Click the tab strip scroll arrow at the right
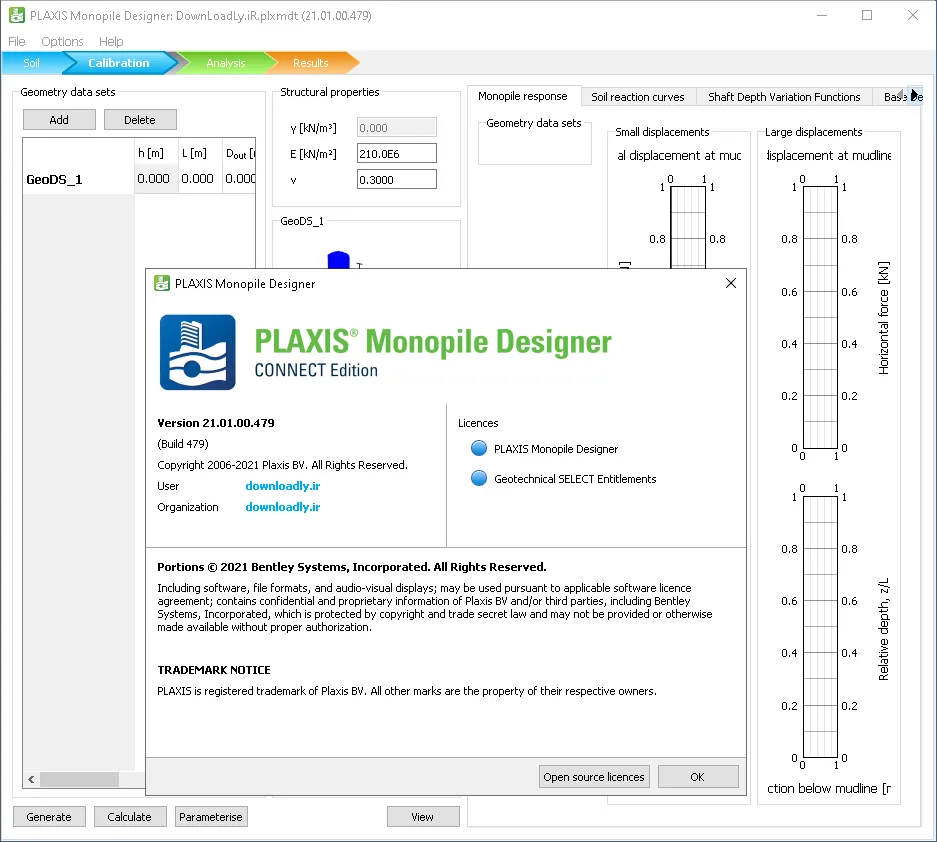 point(914,96)
